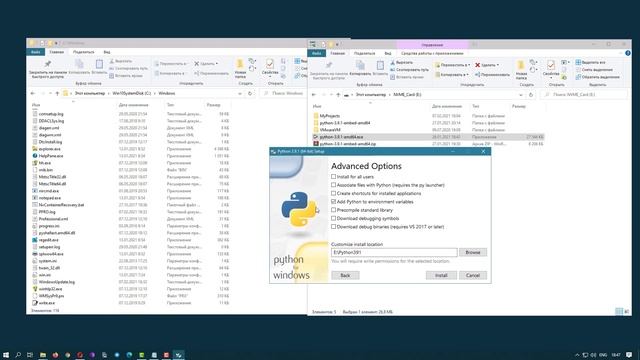
Task: Click Выделить все in NVME_Card ribbon
Action: (x=591, y=62)
